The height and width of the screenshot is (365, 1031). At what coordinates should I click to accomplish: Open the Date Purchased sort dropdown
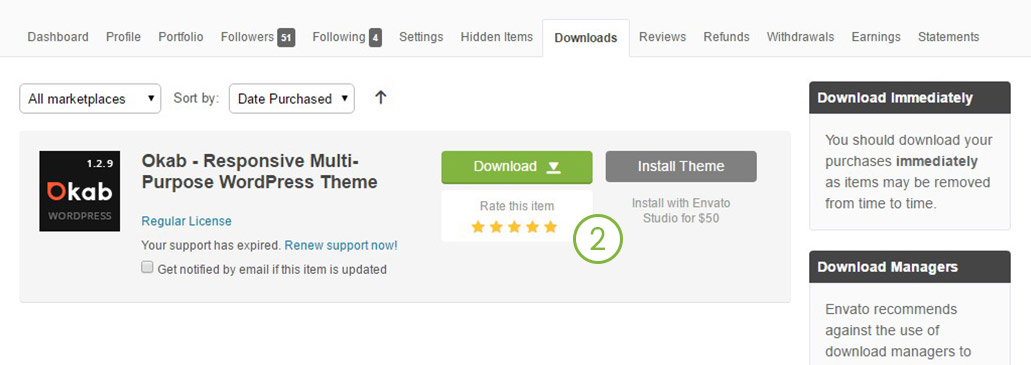291,99
